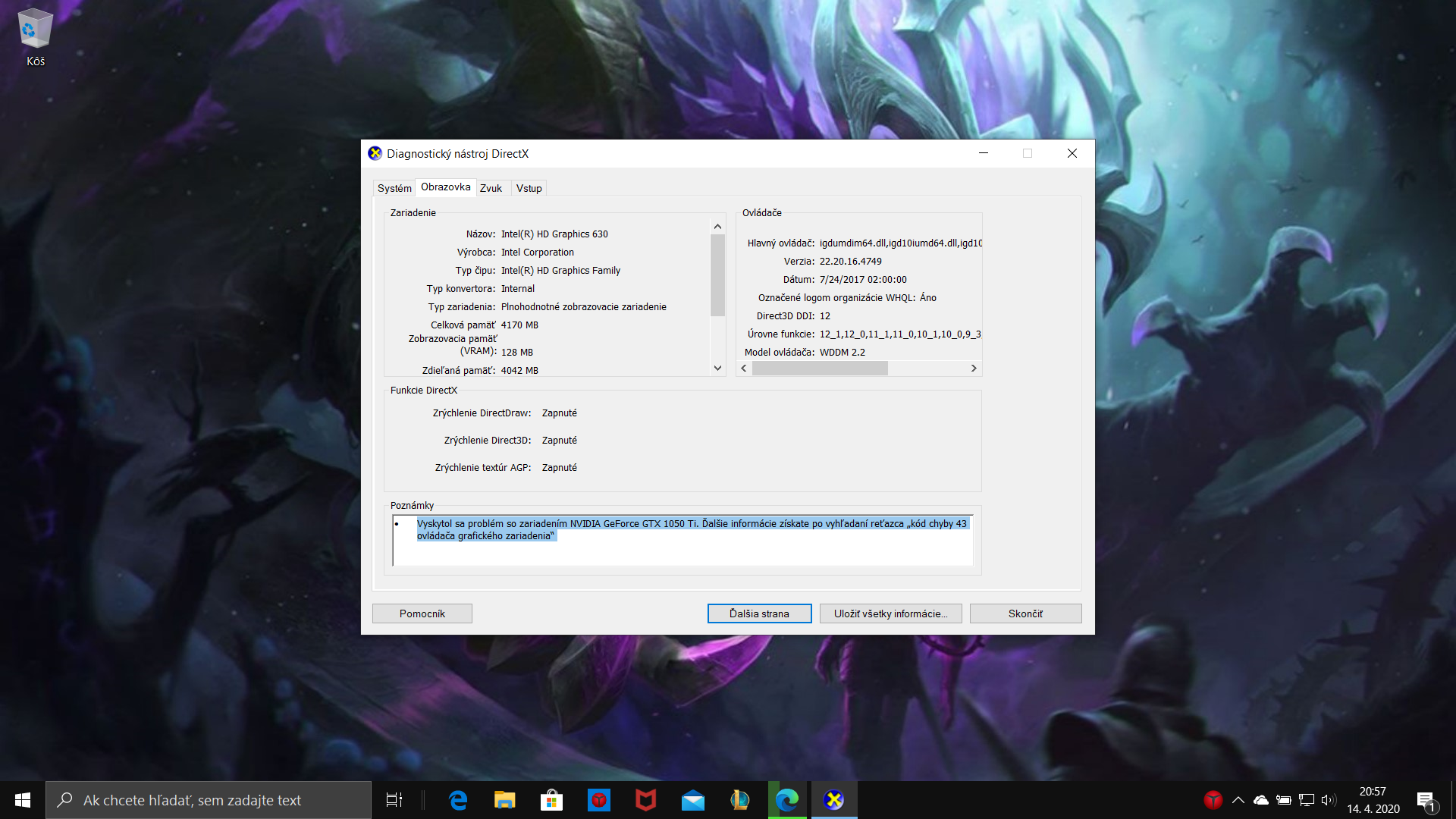The width and height of the screenshot is (1456, 819).
Task: Open the Vstup tab
Action: 529,188
